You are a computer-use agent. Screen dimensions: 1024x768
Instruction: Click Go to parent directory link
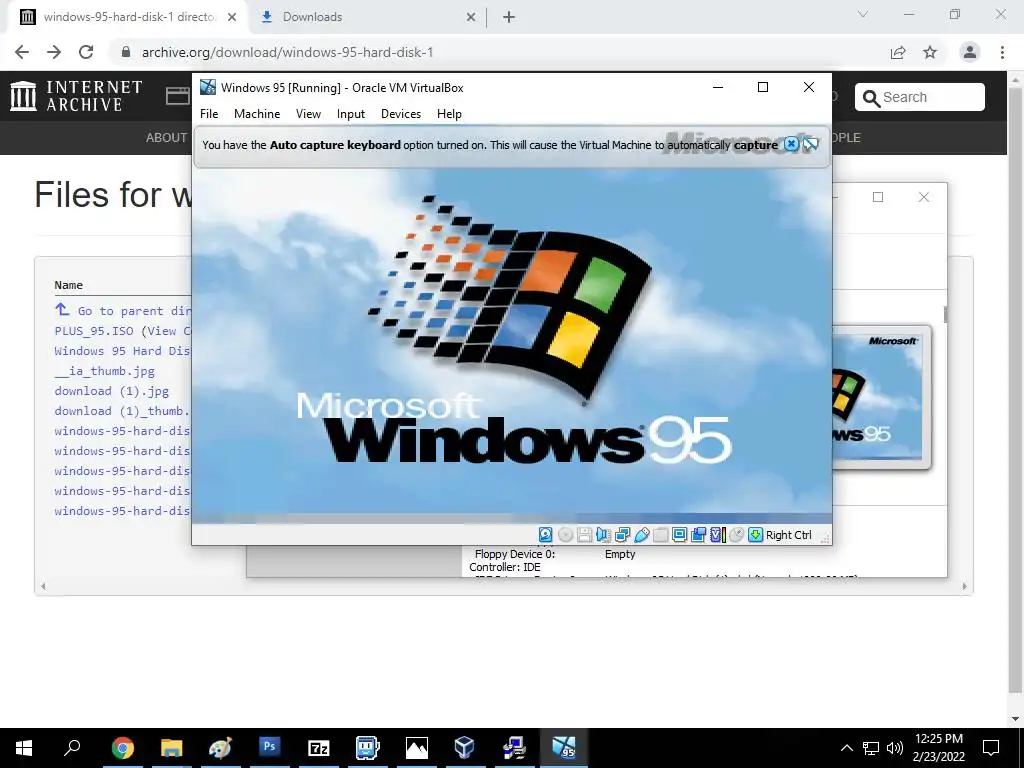(123, 310)
